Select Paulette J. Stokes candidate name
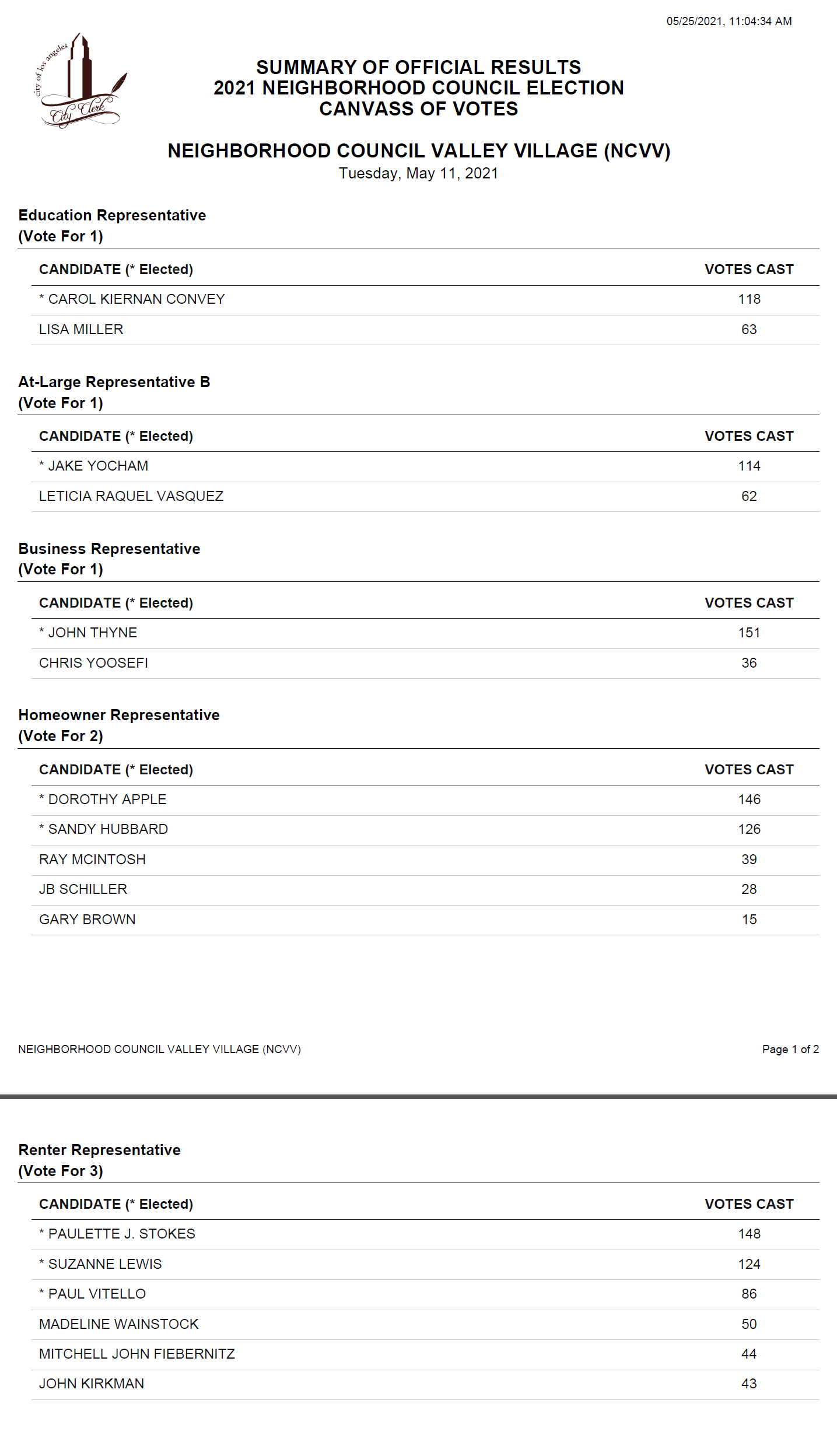The width and height of the screenshot is (837, 1456). coord(117,1234)
